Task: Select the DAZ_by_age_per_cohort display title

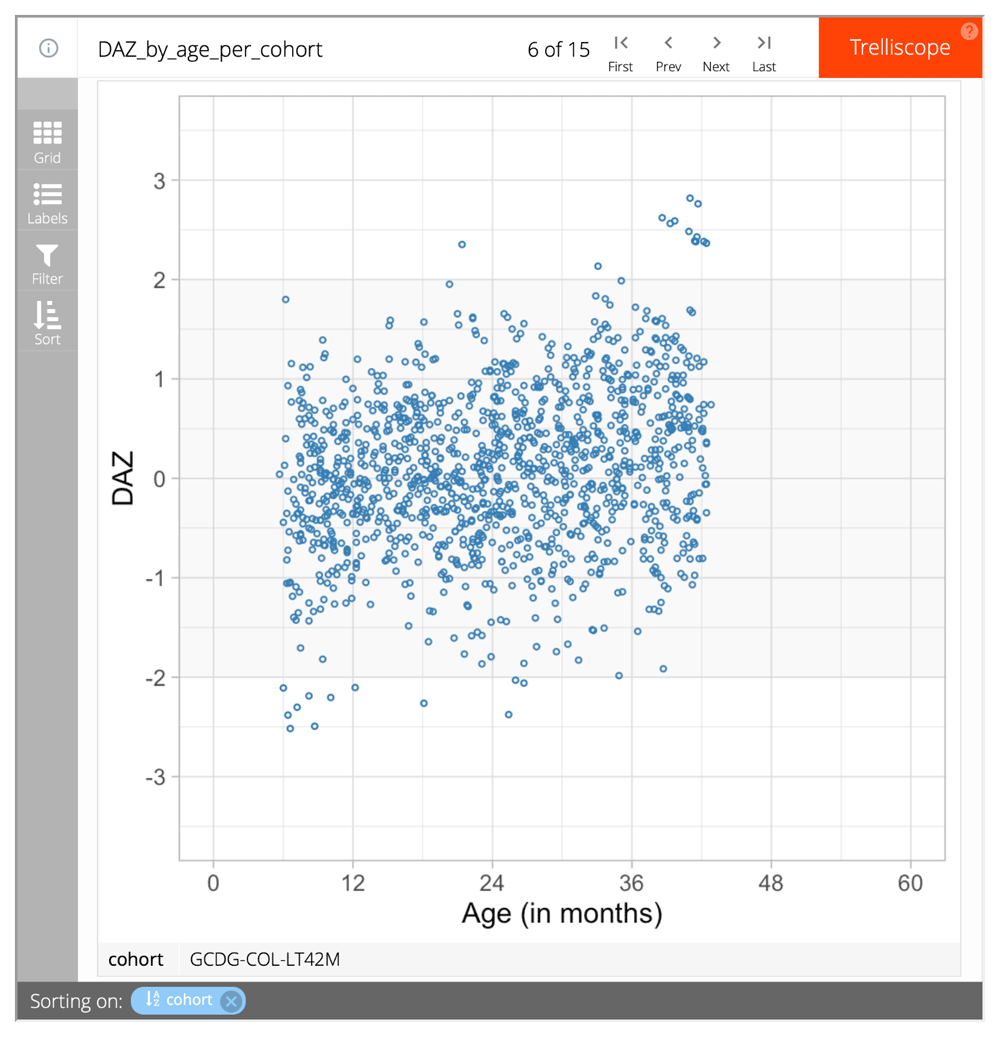Action: [210, 49]
